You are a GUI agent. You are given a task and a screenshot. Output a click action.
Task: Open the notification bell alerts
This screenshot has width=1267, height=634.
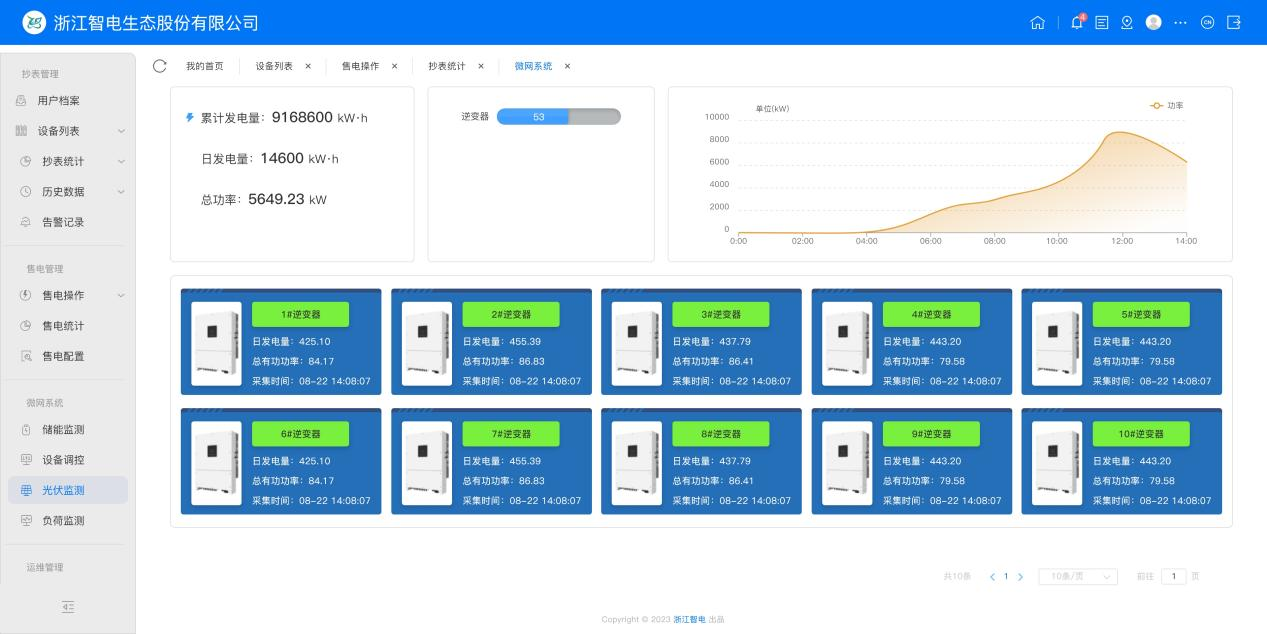point(1077,23)
